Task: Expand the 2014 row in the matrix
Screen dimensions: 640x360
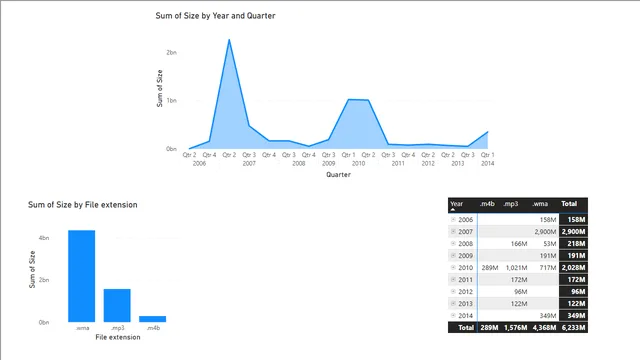Action: (x=453, y=316)
